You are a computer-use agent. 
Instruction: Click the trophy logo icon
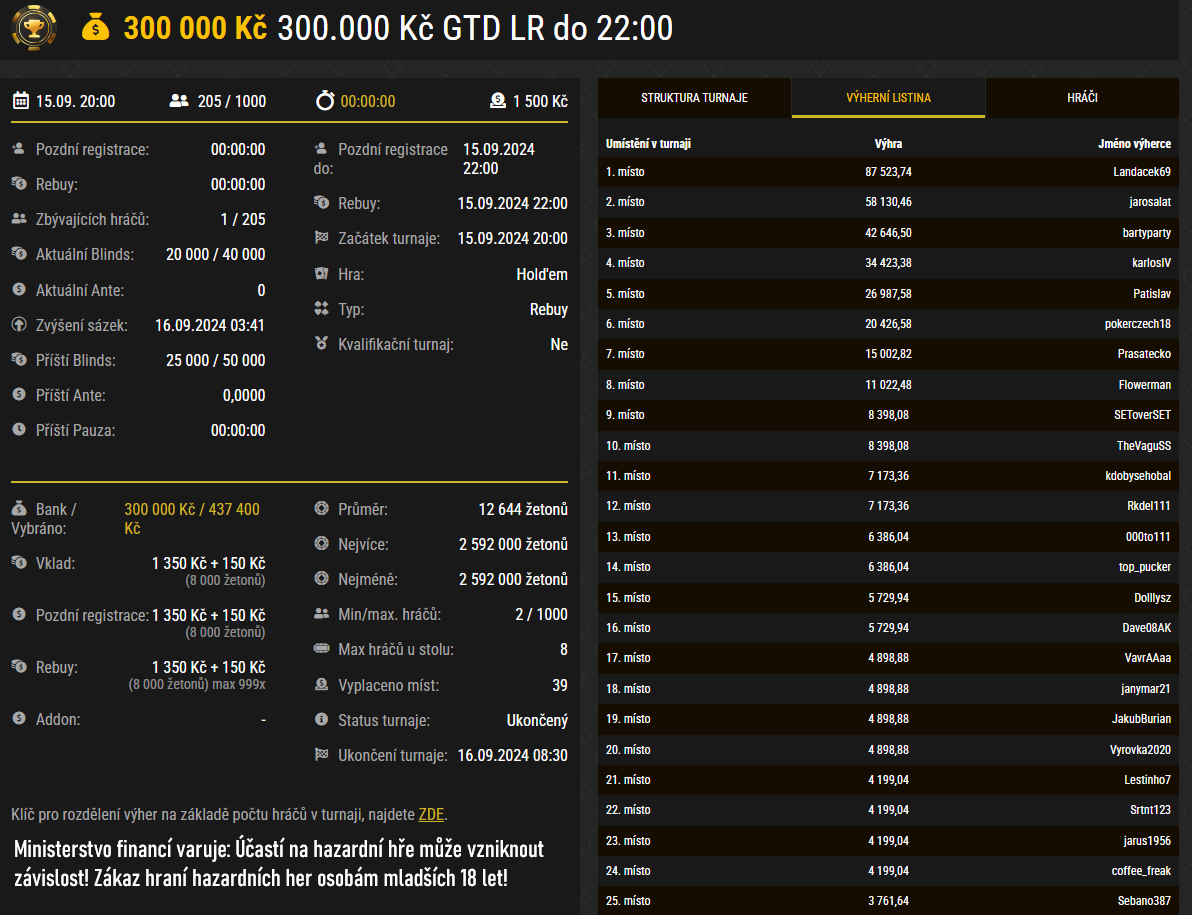33,28
